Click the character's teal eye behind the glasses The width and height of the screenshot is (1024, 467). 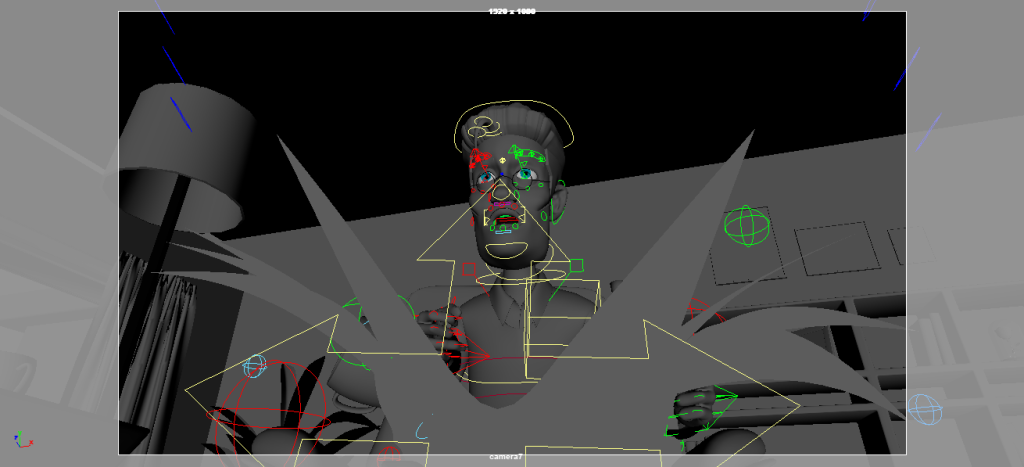point(485,178)
